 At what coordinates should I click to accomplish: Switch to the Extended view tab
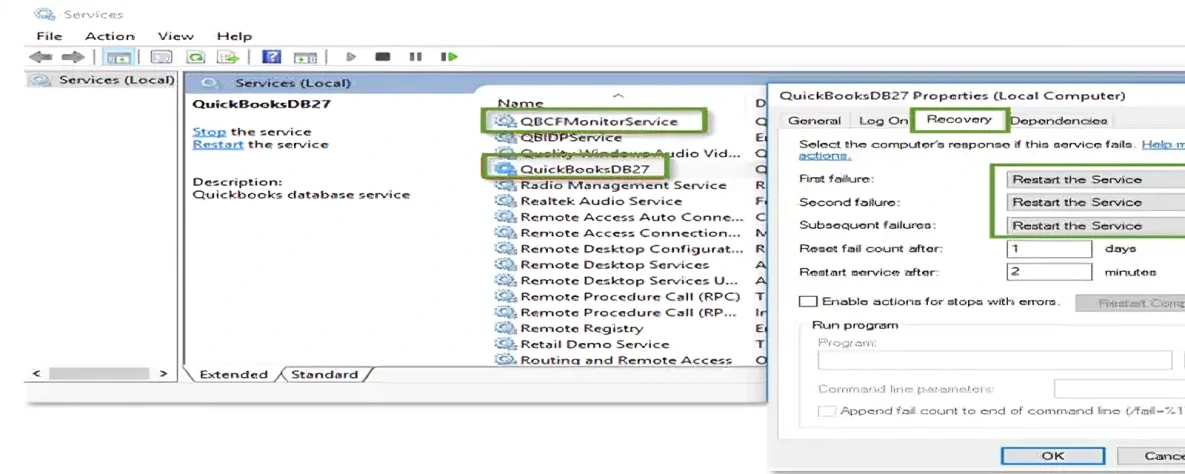[233, 374]
